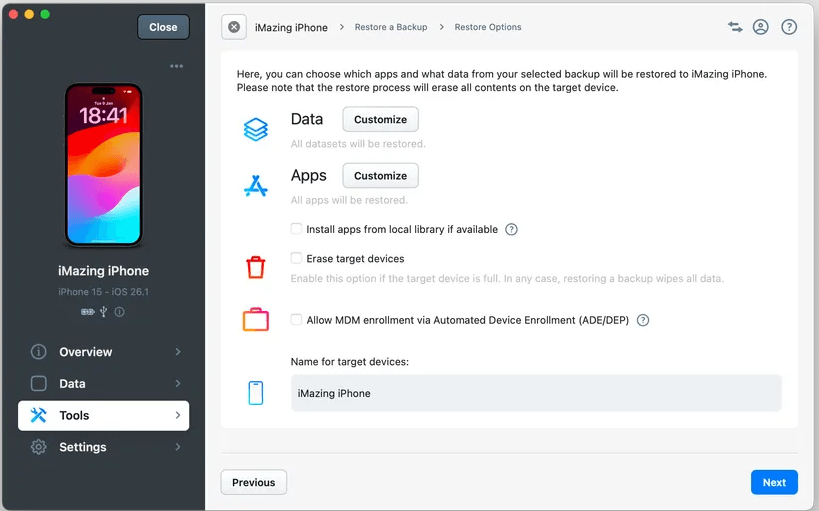Image resolution: width=819 pixels, height=511 pixels.
Task: Show help for installing apps from local library
Action: (511, 229)
